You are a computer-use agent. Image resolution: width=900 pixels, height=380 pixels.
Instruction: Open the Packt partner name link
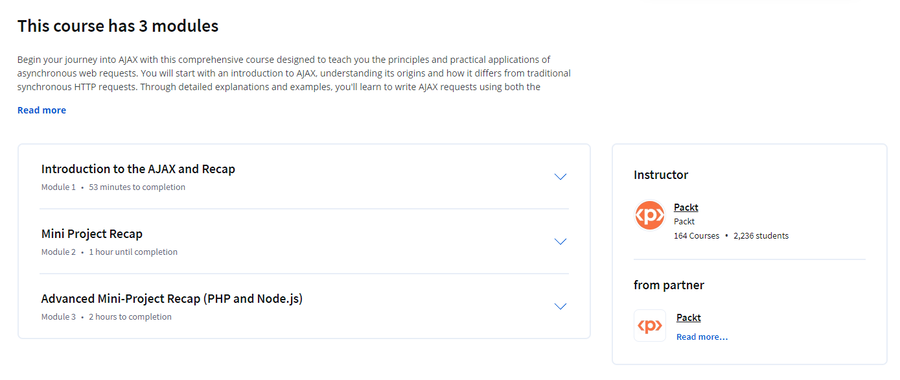689,317
